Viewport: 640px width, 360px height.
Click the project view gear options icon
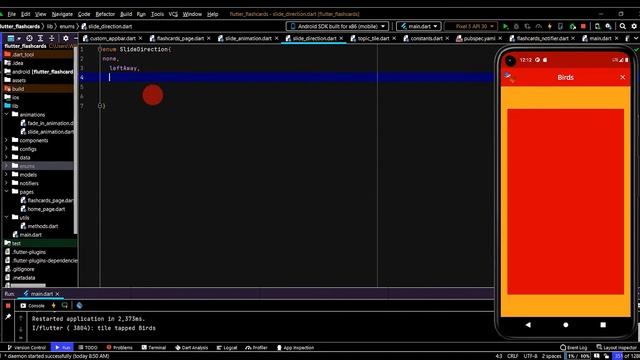pos(66,38)
